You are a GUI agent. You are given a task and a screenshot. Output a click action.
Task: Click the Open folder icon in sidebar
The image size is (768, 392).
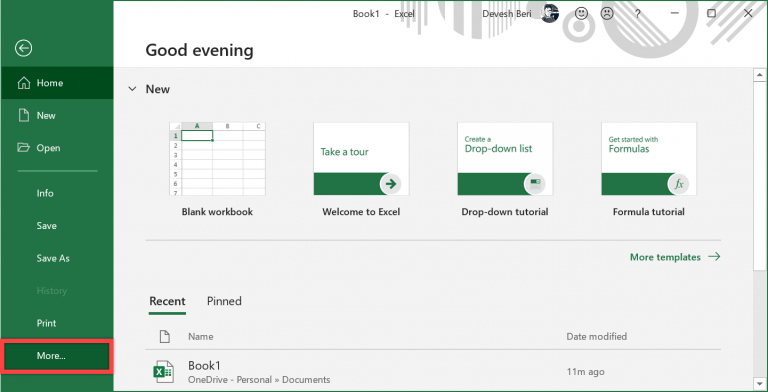coord(24,147)
